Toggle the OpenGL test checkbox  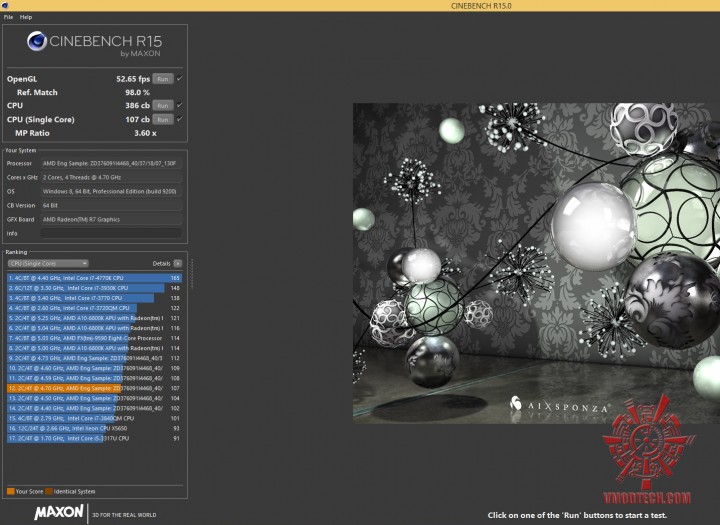click(x=180, y=79)
